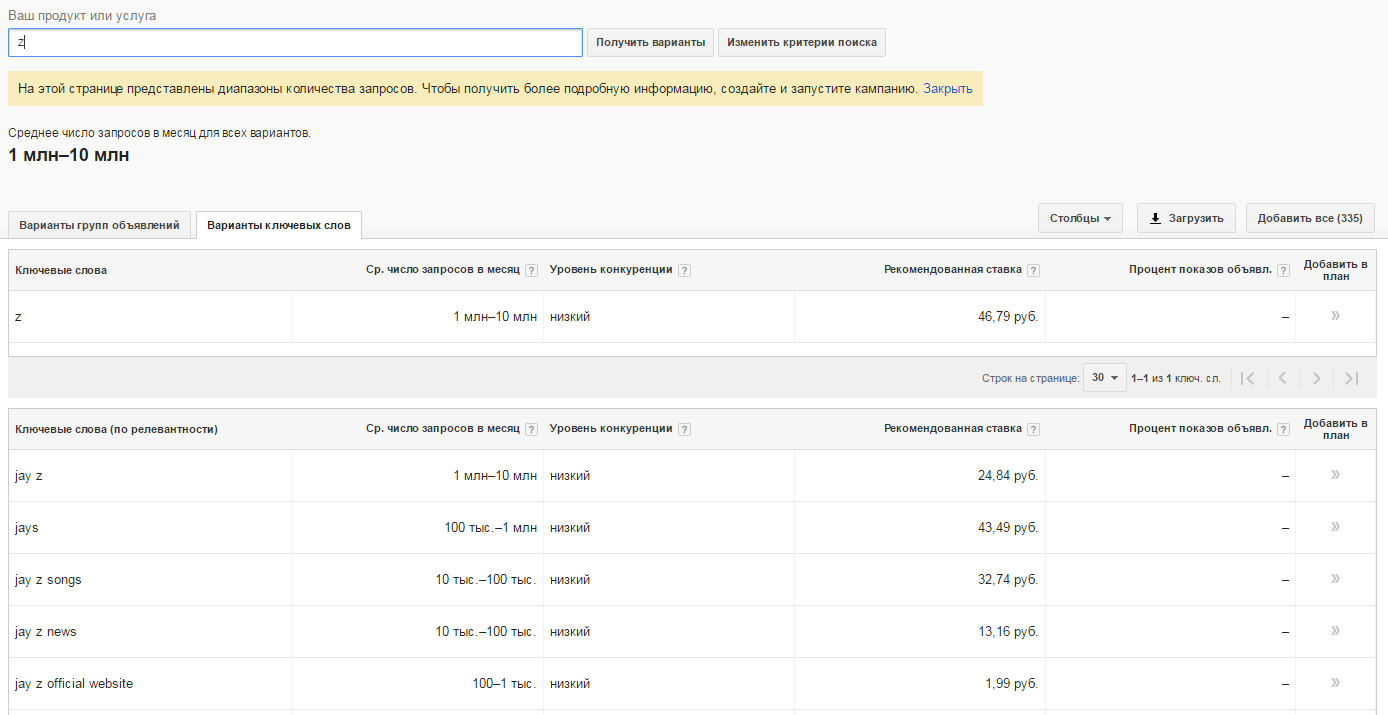The width and height of the screenshot is (1388, 715).
Task: Add keyword "z" to plan arrow
Action: tap(1335, 316)
